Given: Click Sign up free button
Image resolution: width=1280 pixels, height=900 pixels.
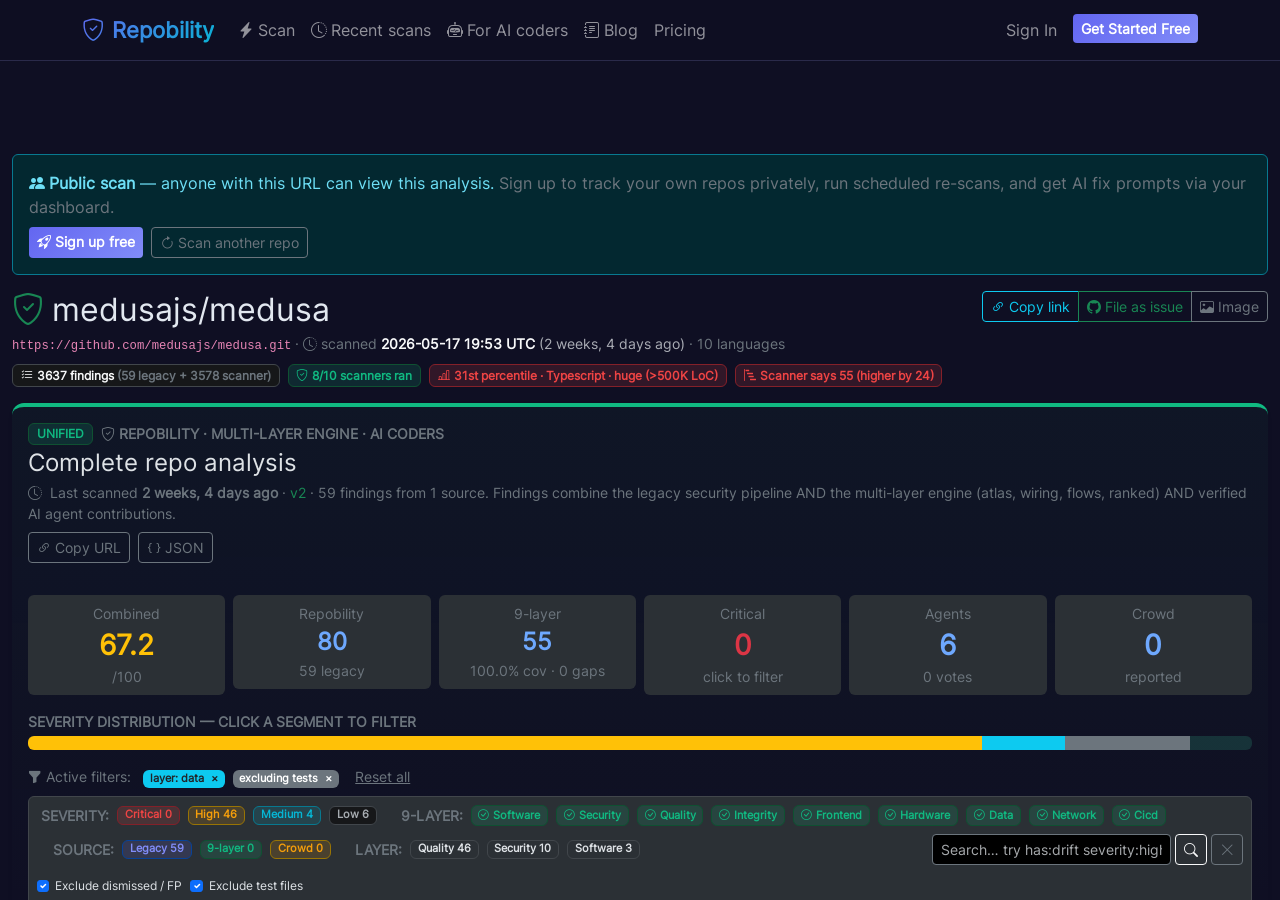Looking at the screenshot, I should tap(86, 242).
